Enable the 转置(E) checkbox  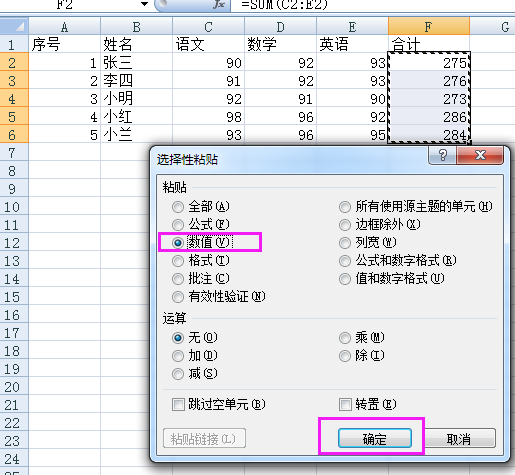point(368,405)
